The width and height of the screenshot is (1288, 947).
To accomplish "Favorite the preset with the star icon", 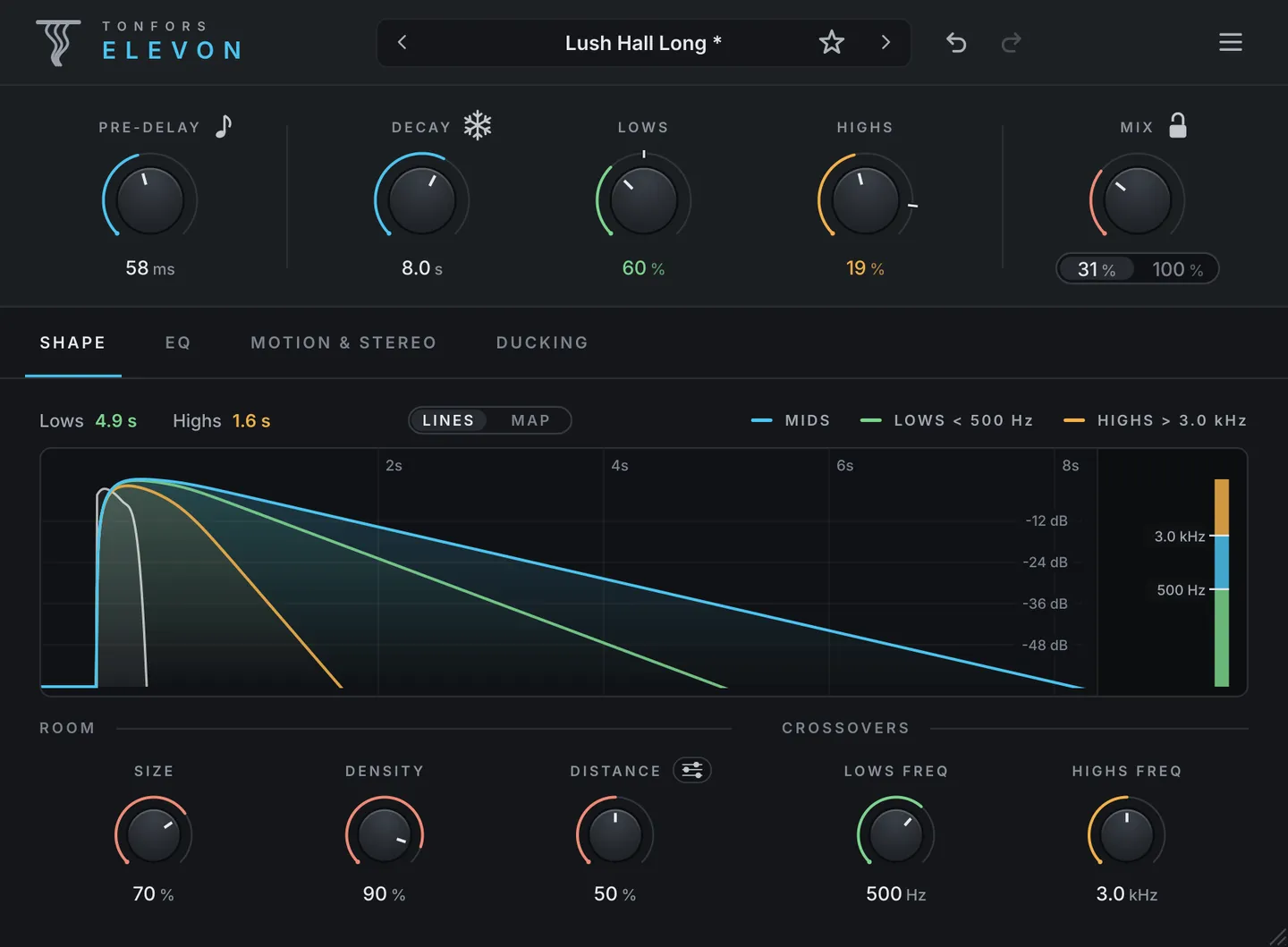I will [x=832, y=42].
